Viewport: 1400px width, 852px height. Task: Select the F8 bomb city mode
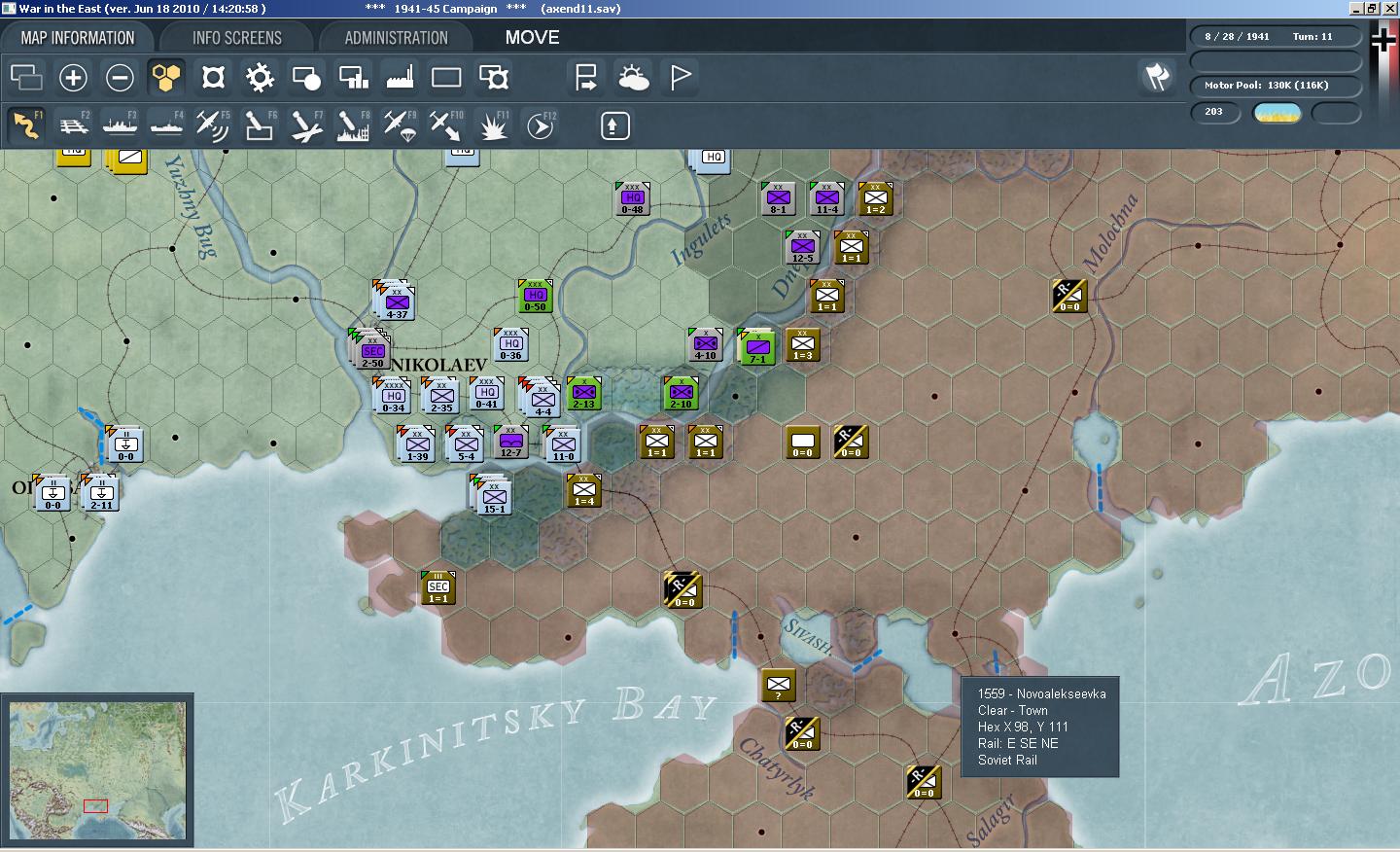353,124
